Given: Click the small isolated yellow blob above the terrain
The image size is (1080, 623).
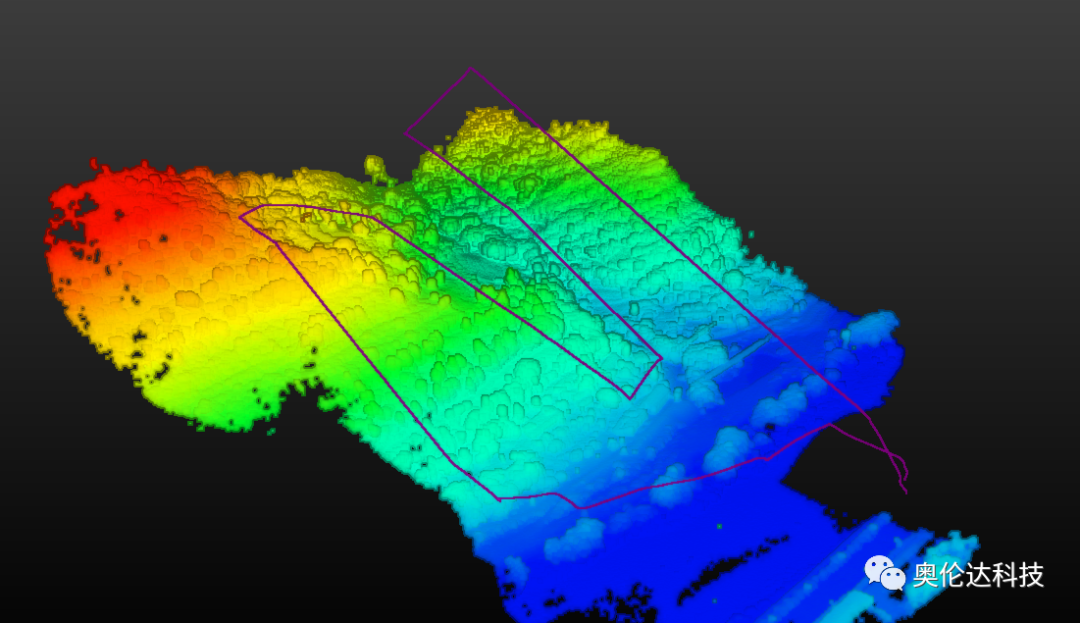Looking at the screenshot, I should 375,166.
